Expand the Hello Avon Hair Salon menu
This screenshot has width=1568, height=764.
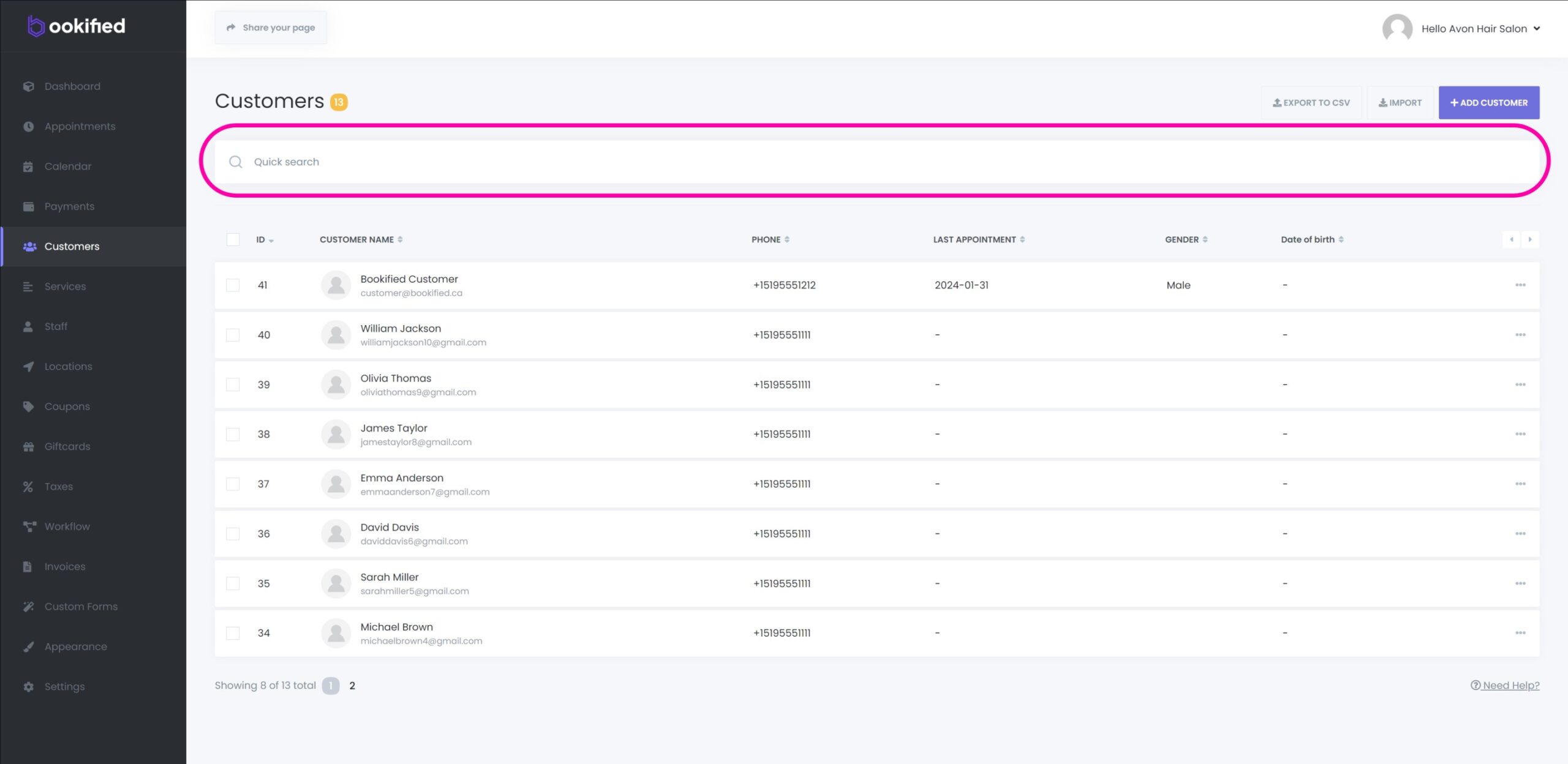(1480, 29)
